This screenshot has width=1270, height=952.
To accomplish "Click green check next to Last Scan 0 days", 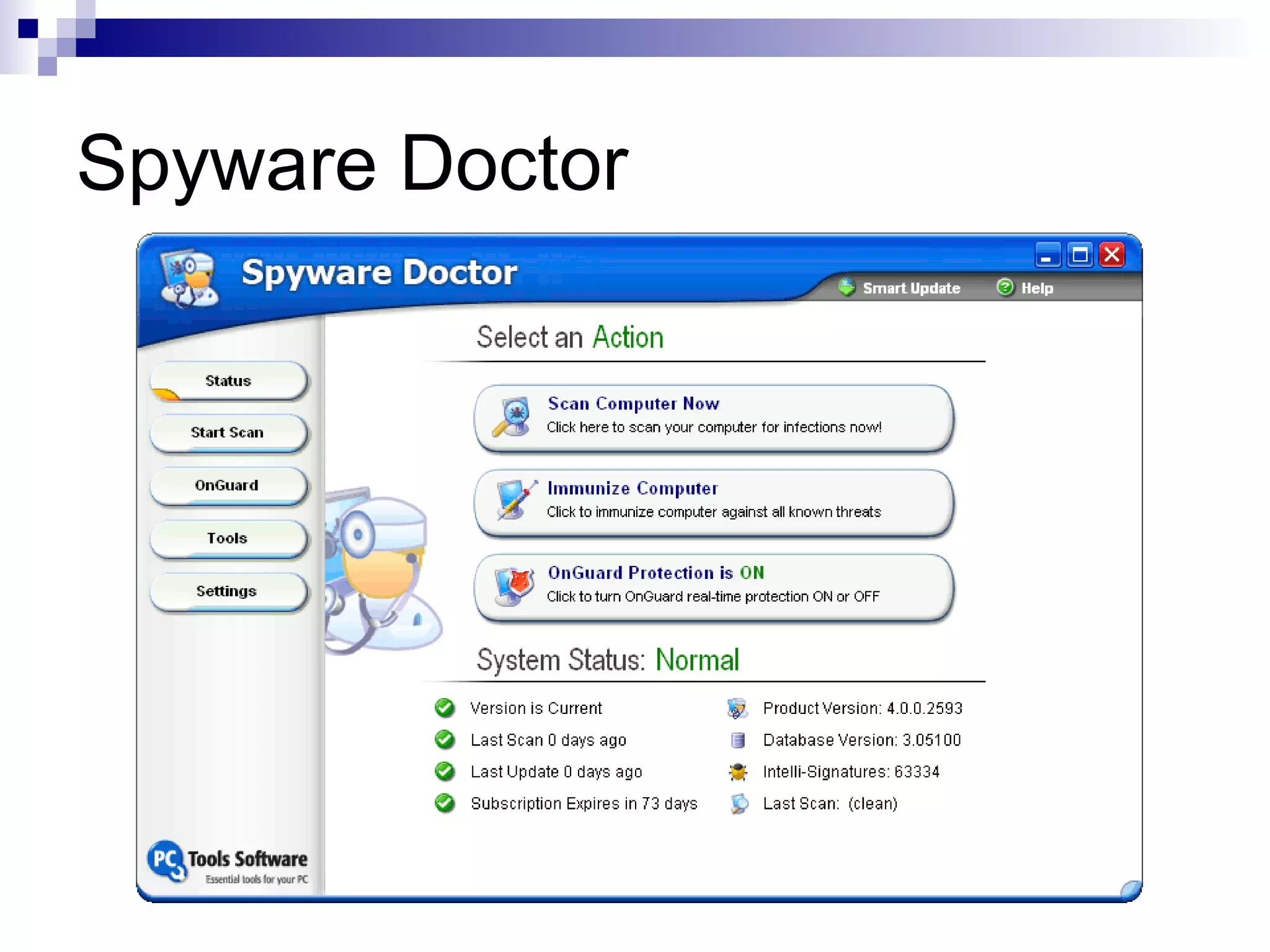I will coord(445,739).
